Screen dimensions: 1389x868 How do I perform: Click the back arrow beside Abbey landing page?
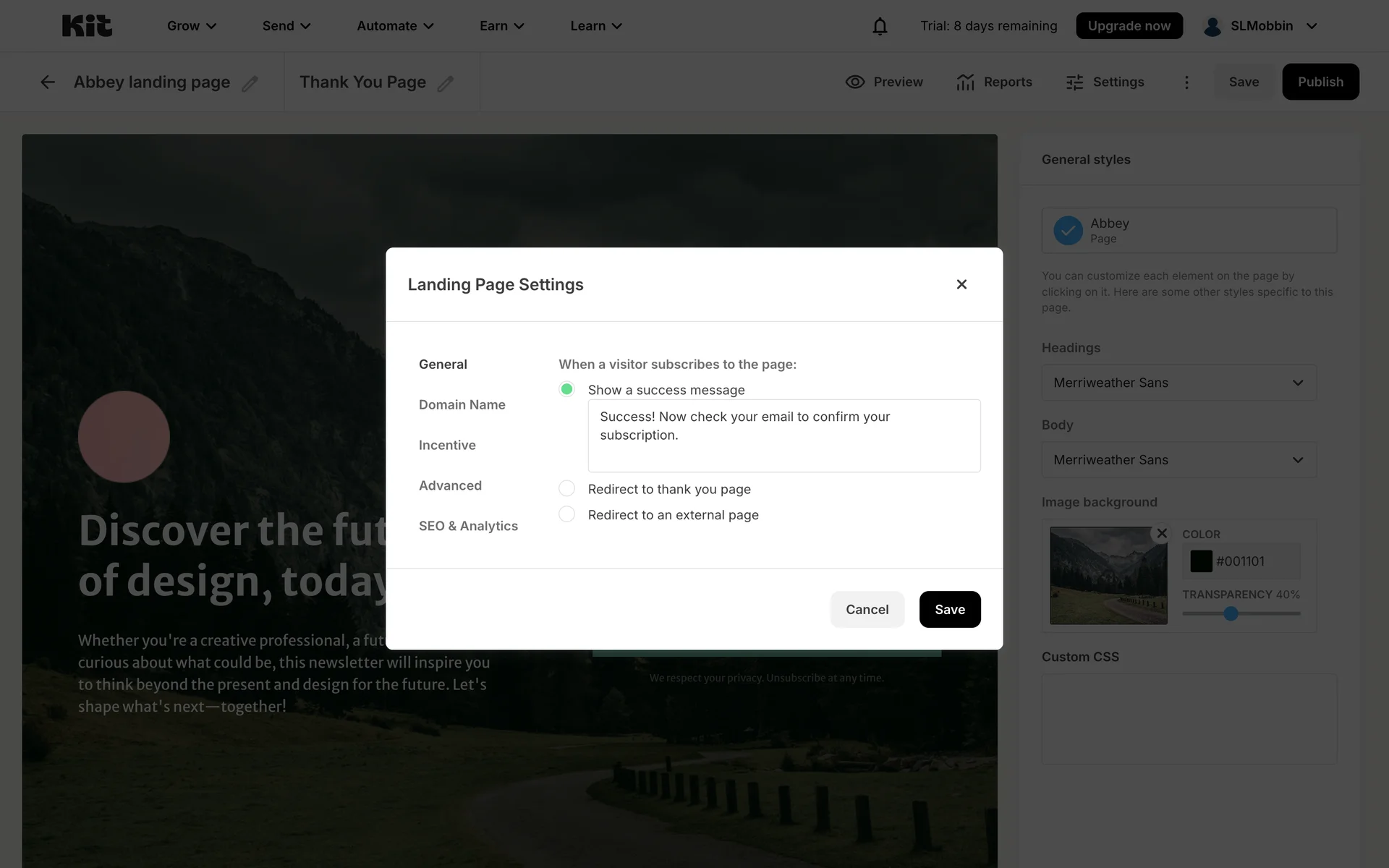tap(48, 82)
